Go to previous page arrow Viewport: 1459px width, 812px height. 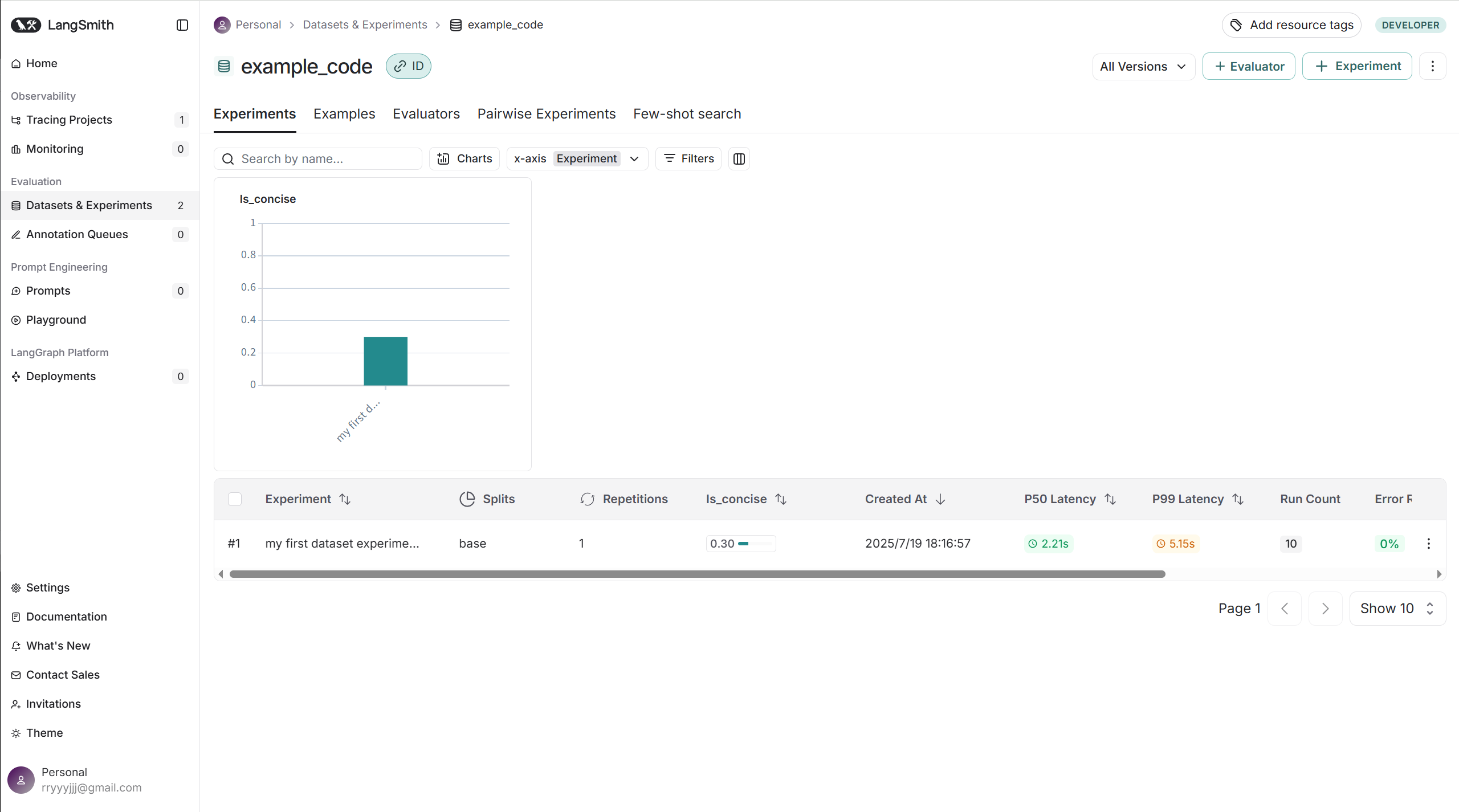pos(1285,609)
